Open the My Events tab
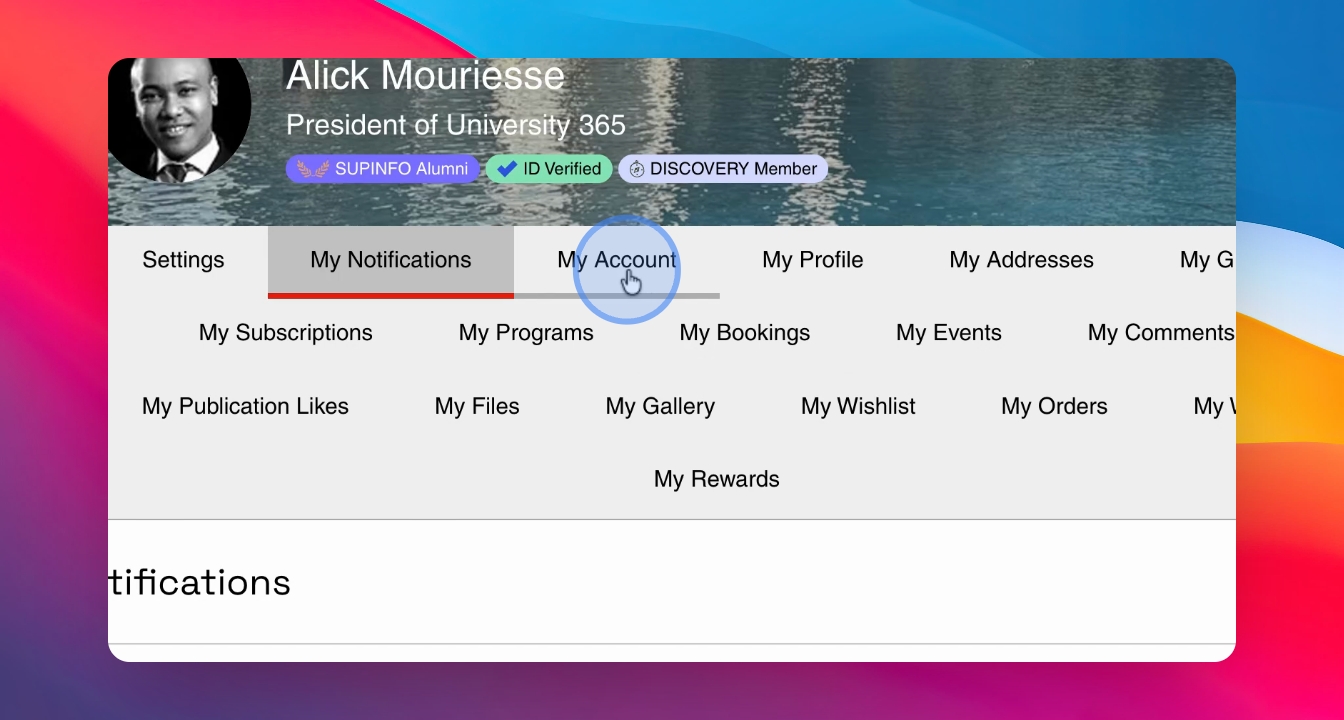 tap(949, 333)
